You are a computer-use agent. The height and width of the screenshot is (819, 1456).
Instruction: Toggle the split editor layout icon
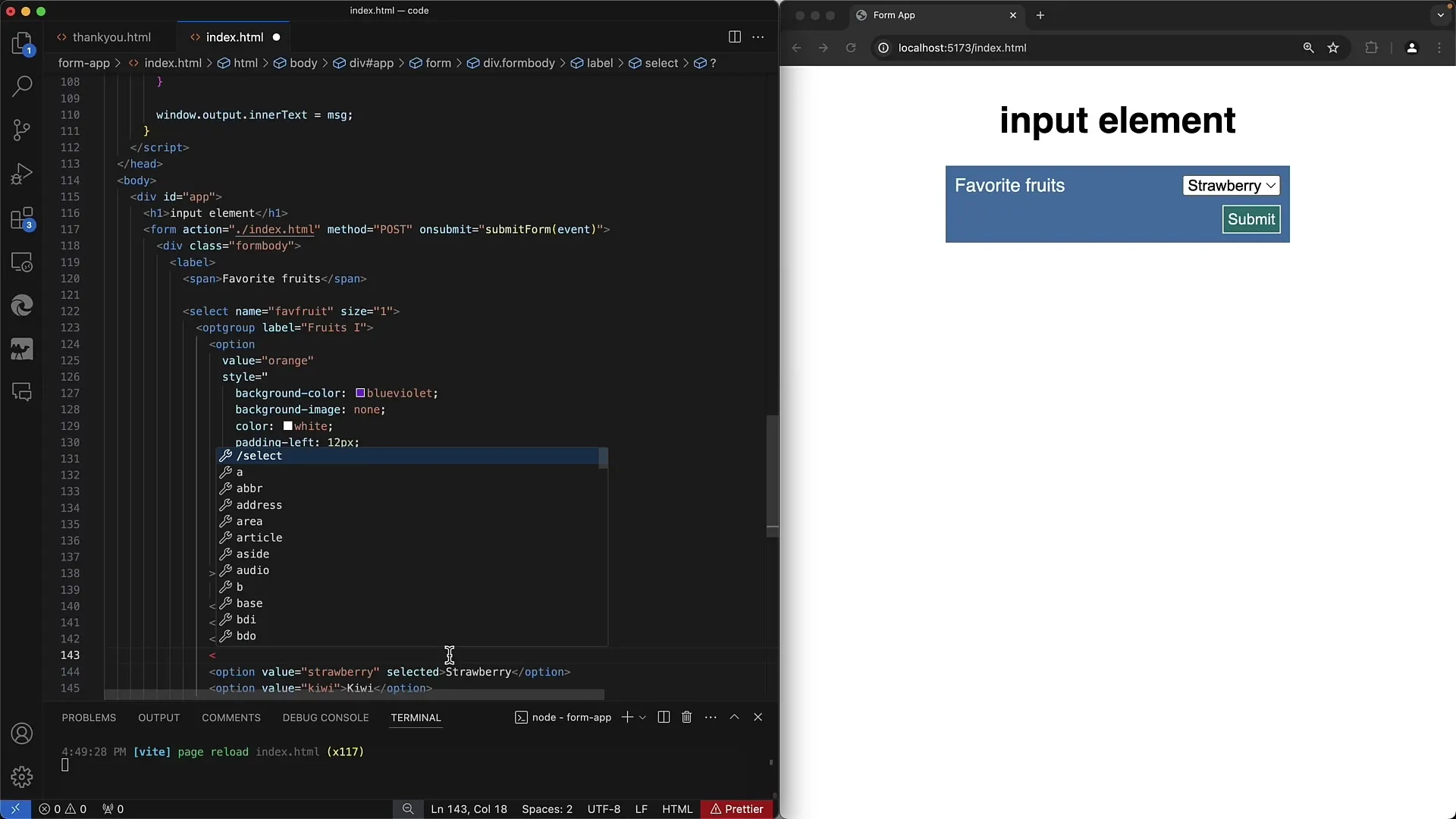[x=734, y=37]
